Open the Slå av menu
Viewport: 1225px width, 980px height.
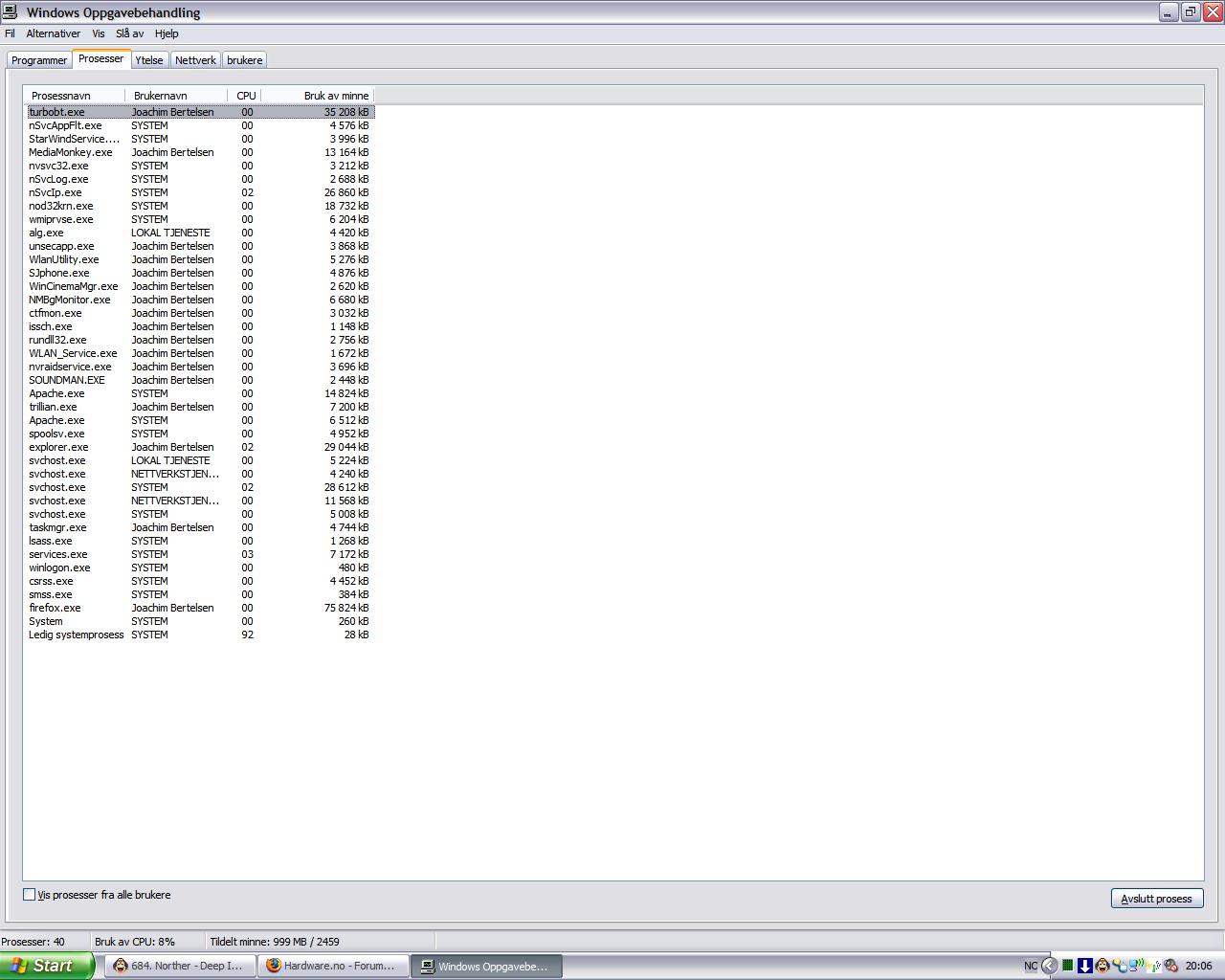pos(129,33)
